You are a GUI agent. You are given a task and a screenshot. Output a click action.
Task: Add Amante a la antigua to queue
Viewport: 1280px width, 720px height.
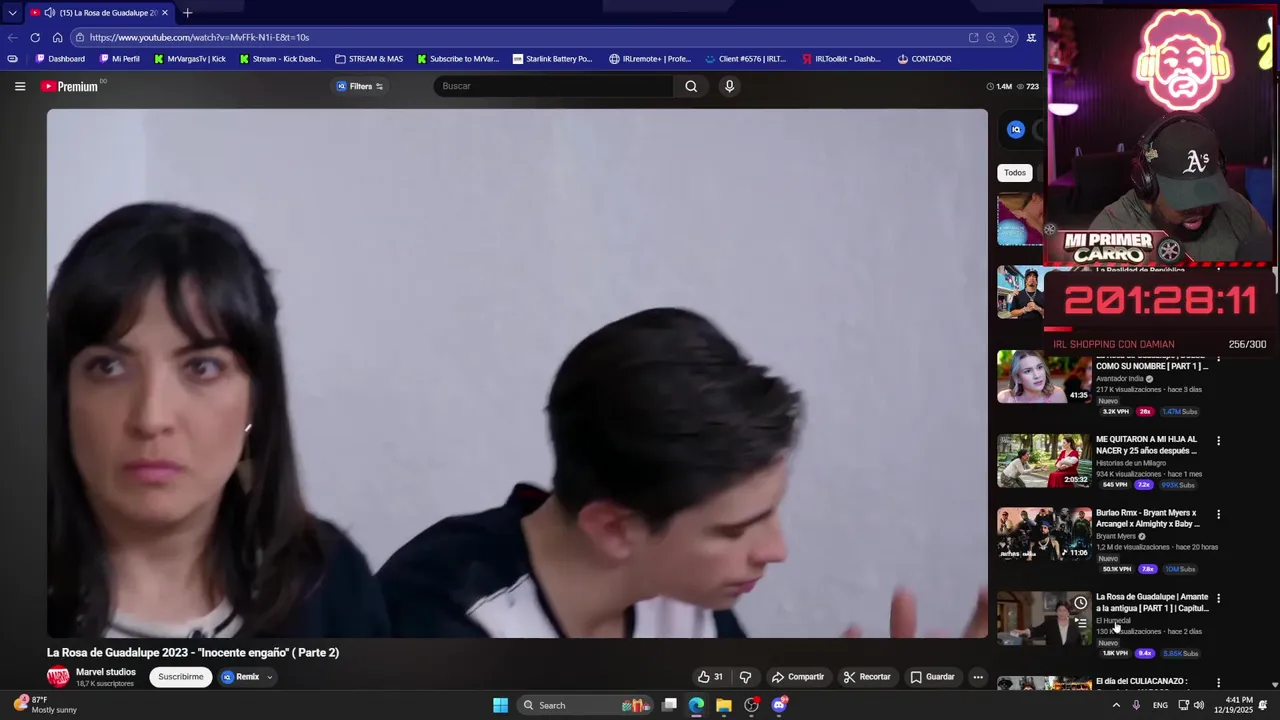coord(1080,622)
